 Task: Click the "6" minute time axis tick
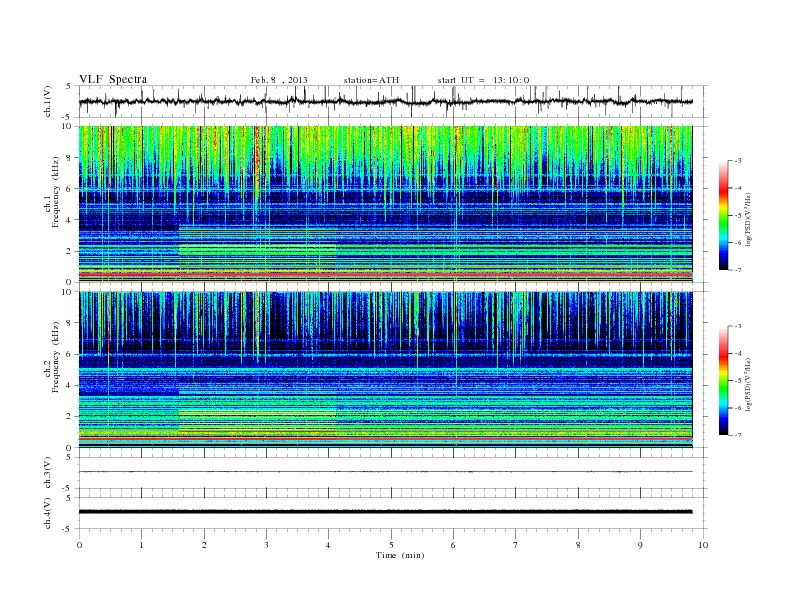[453, 545]
